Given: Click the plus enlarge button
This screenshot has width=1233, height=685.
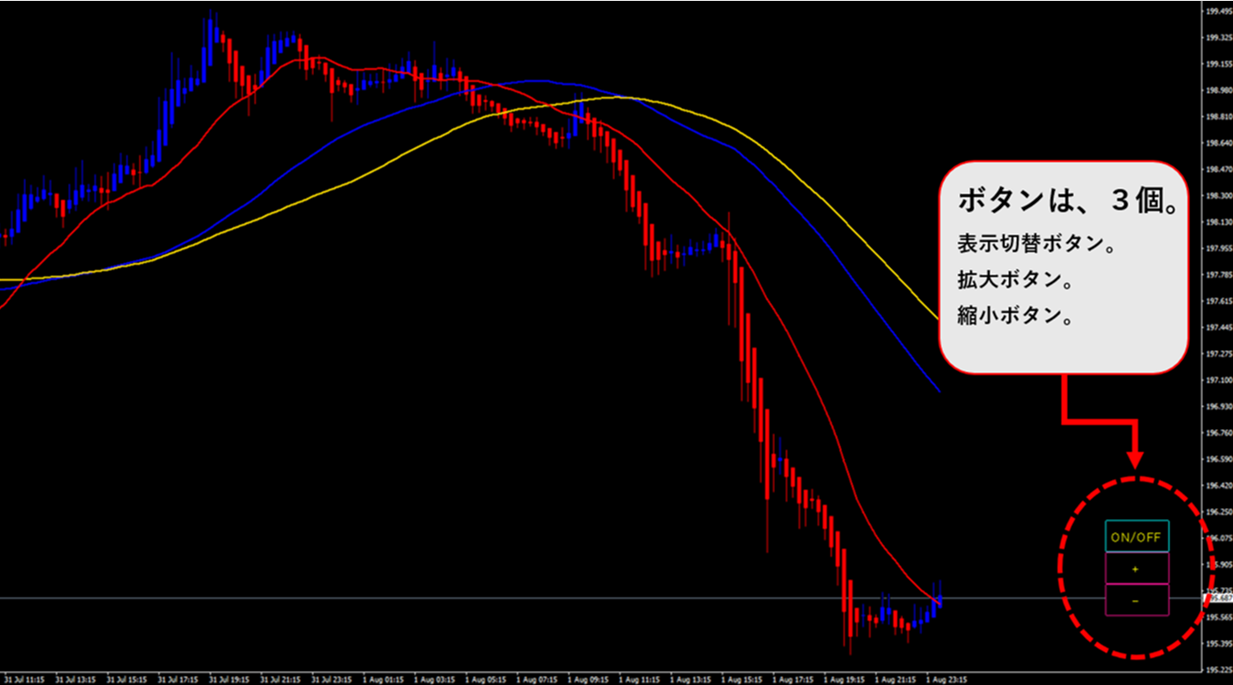Looking at the screenshot, I should tap(1137, 568).
